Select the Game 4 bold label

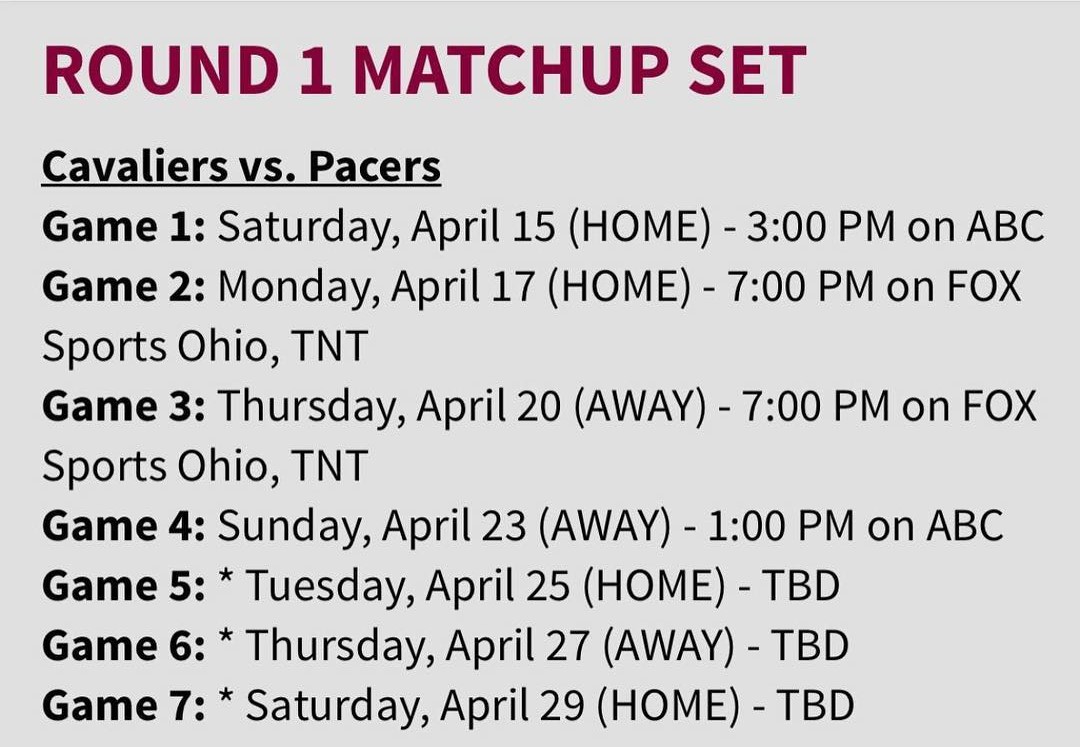tap(124, 526)
